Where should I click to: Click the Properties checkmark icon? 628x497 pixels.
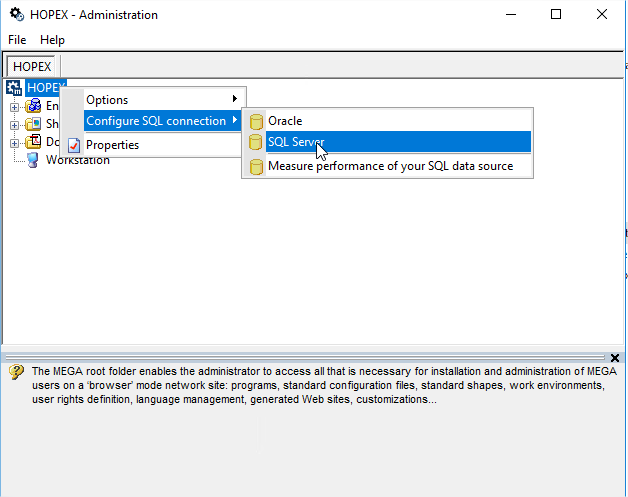(74, 145)
